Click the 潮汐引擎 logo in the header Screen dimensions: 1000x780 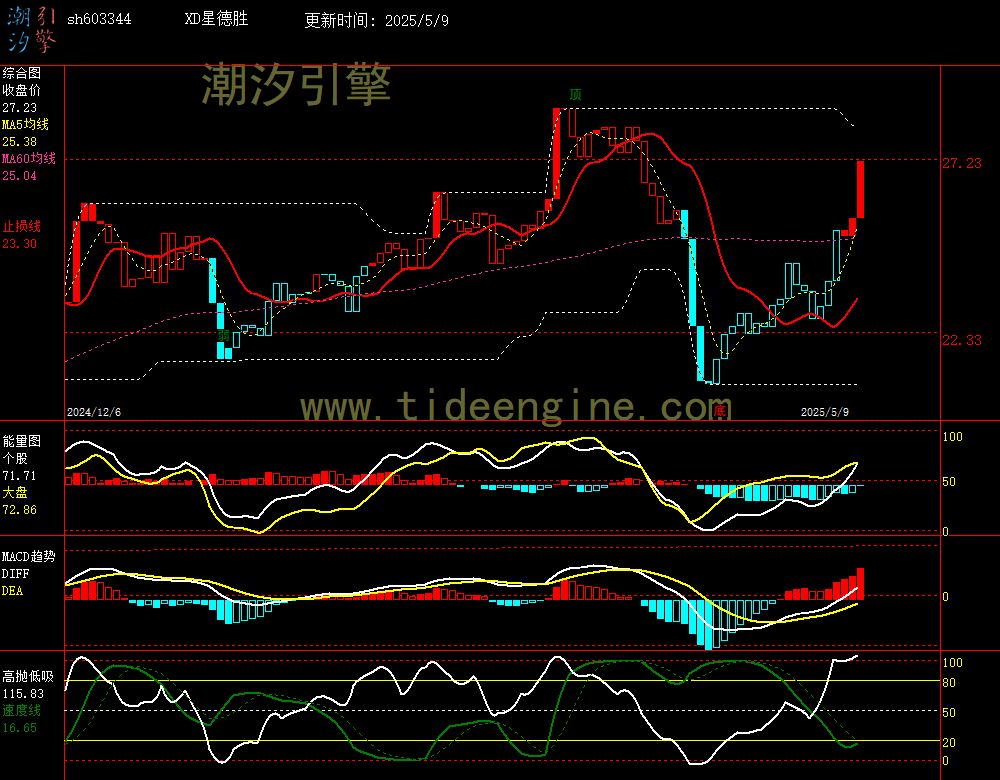pyautogui.click(x=32, y=29)
